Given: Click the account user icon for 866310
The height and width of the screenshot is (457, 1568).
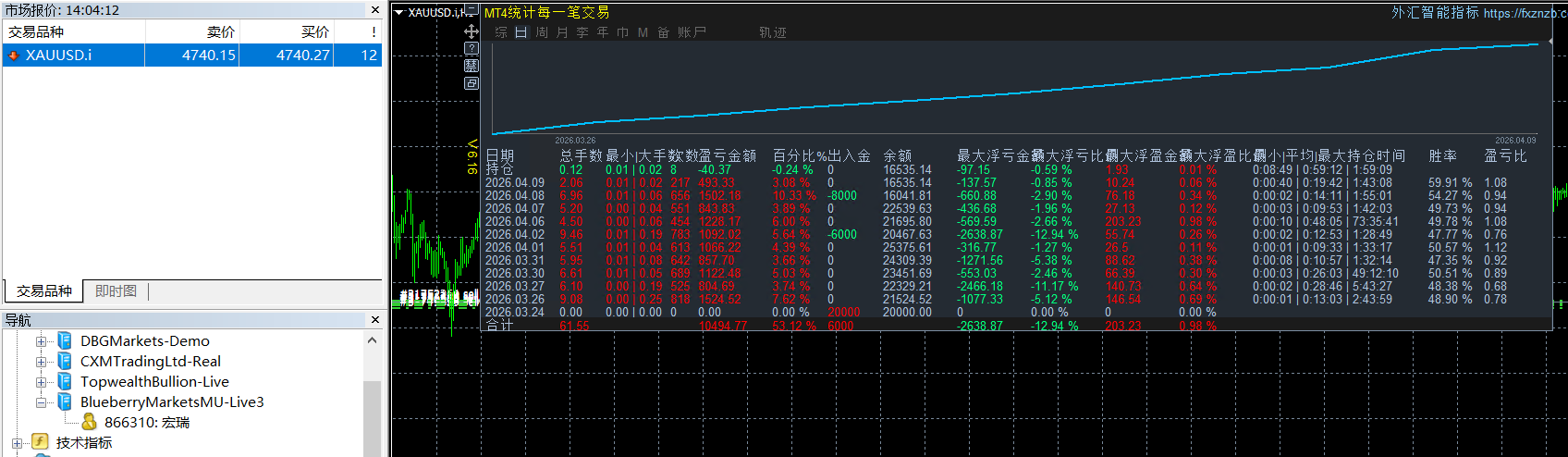Looking at the screenshot, I should pos(89,422).
